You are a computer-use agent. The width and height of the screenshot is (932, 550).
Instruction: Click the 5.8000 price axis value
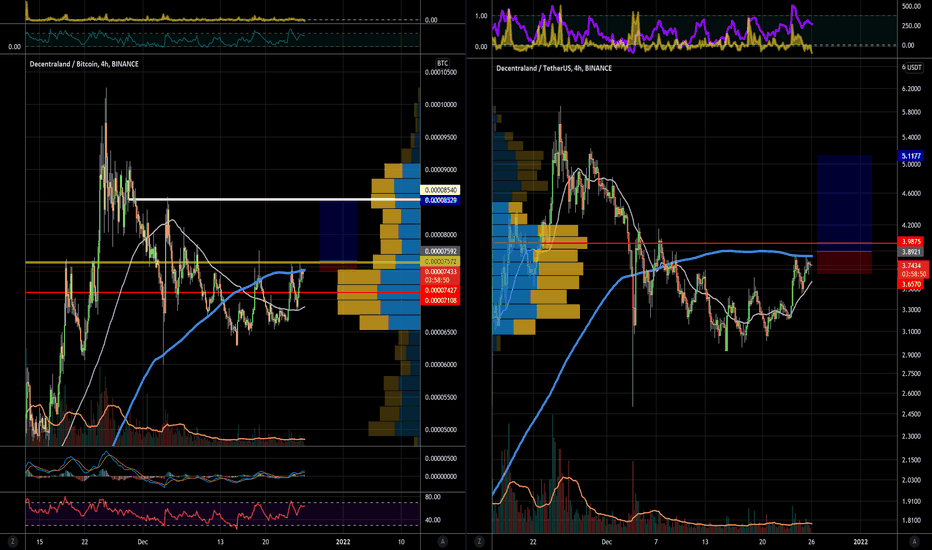click(x=911, y=112)
